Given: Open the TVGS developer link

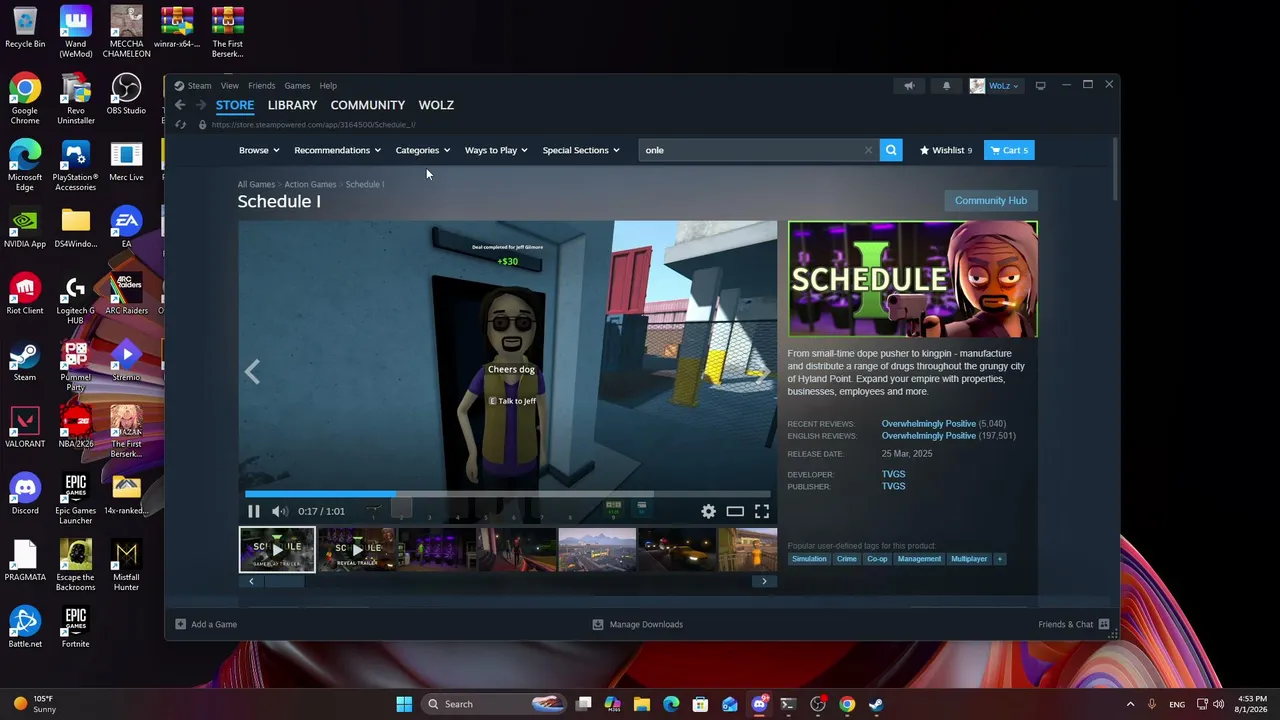Looking at the screenshot, I should [x=893, y=474].
